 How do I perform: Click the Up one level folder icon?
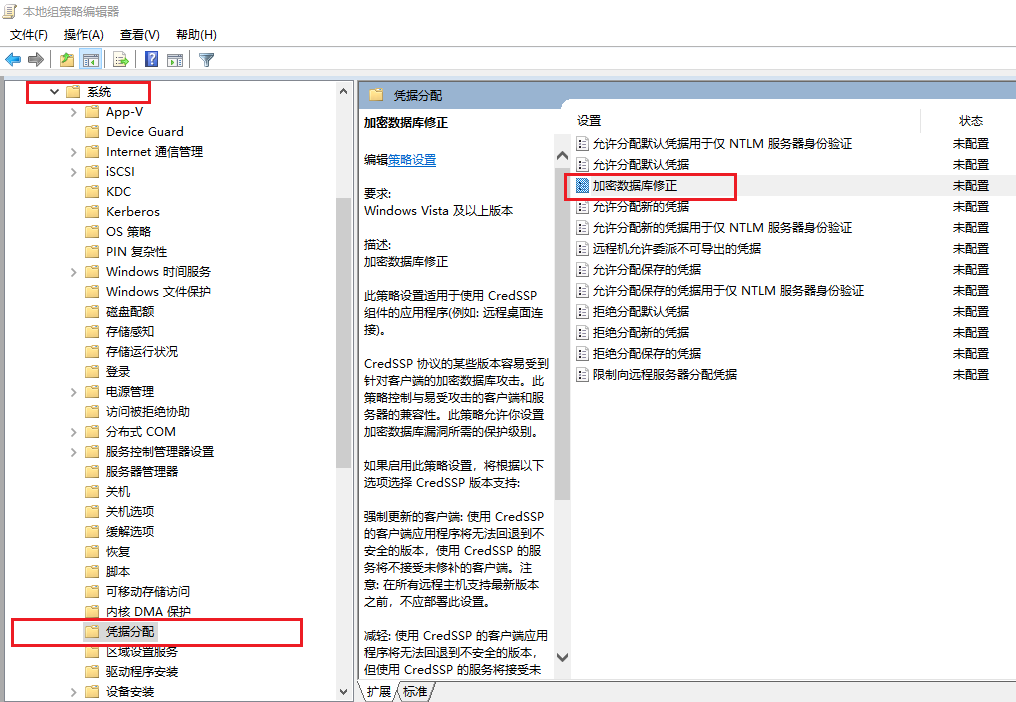tap(66, 60)
